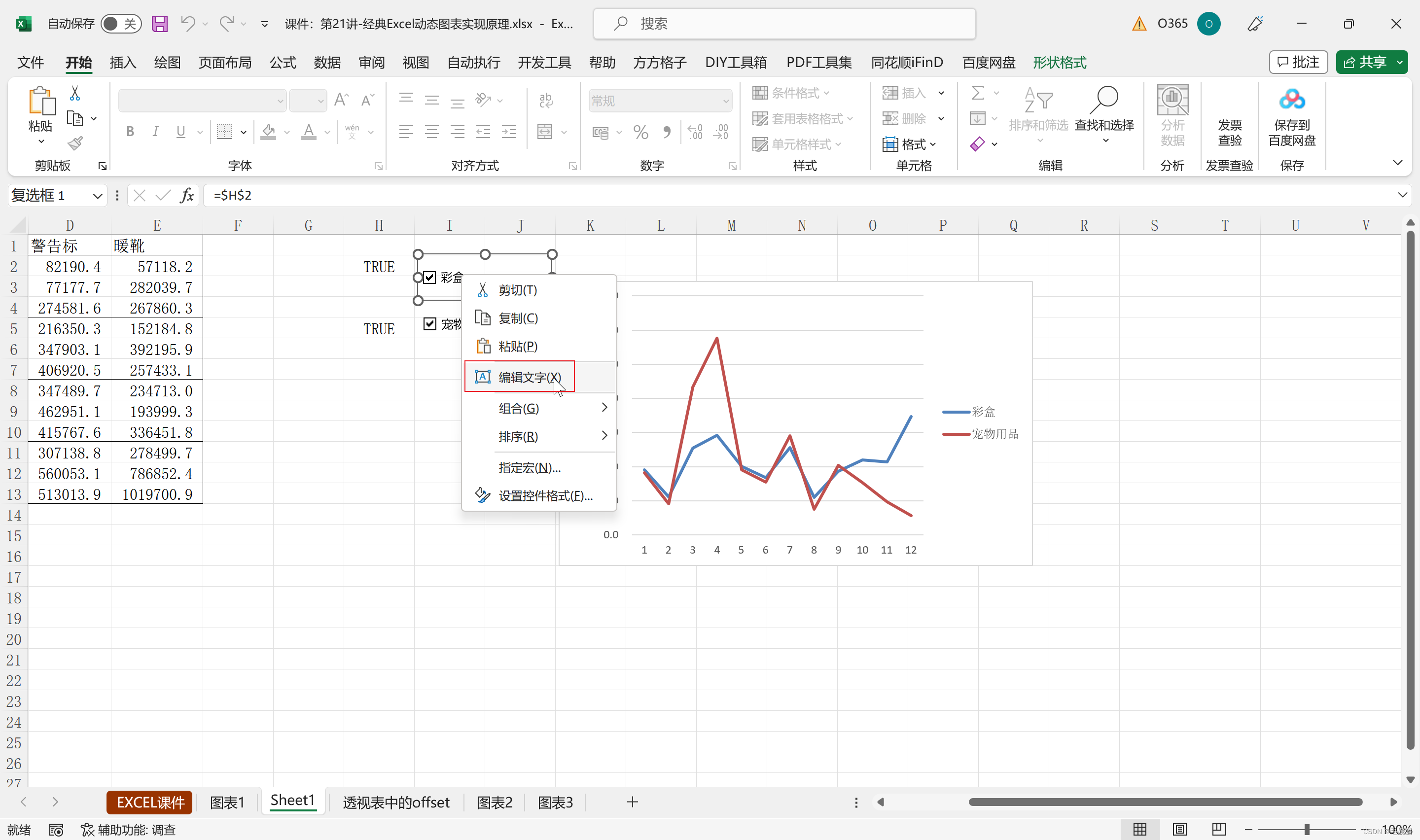Expand the 排序(R) submenu
Viewport: 1420px width, 840px height.
pyautogui.click(x=539, y=436)
